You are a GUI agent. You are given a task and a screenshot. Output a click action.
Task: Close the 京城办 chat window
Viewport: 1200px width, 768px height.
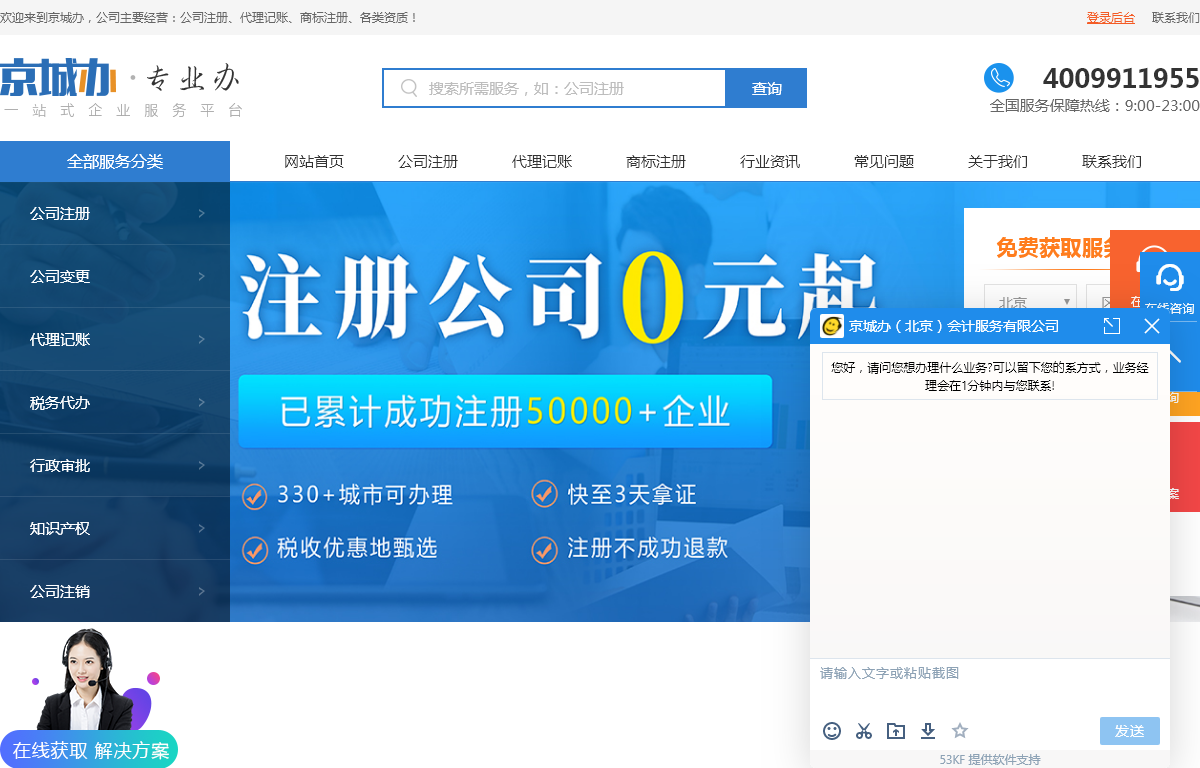pos(1152,326)
